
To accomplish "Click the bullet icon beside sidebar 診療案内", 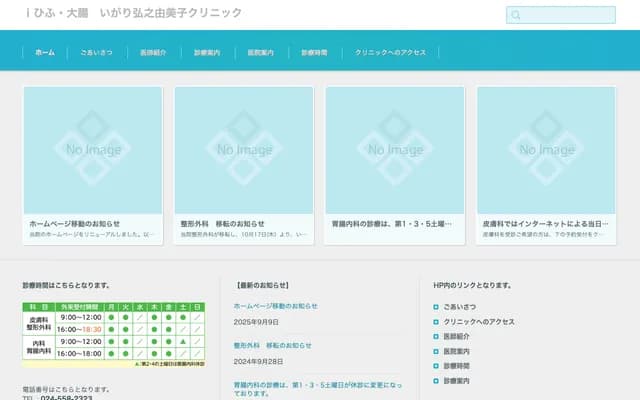I will (x=436, y=381).
